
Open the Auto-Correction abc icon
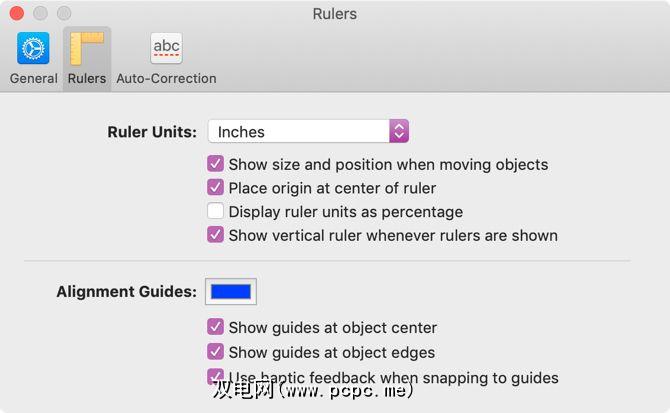click(166, 48)
